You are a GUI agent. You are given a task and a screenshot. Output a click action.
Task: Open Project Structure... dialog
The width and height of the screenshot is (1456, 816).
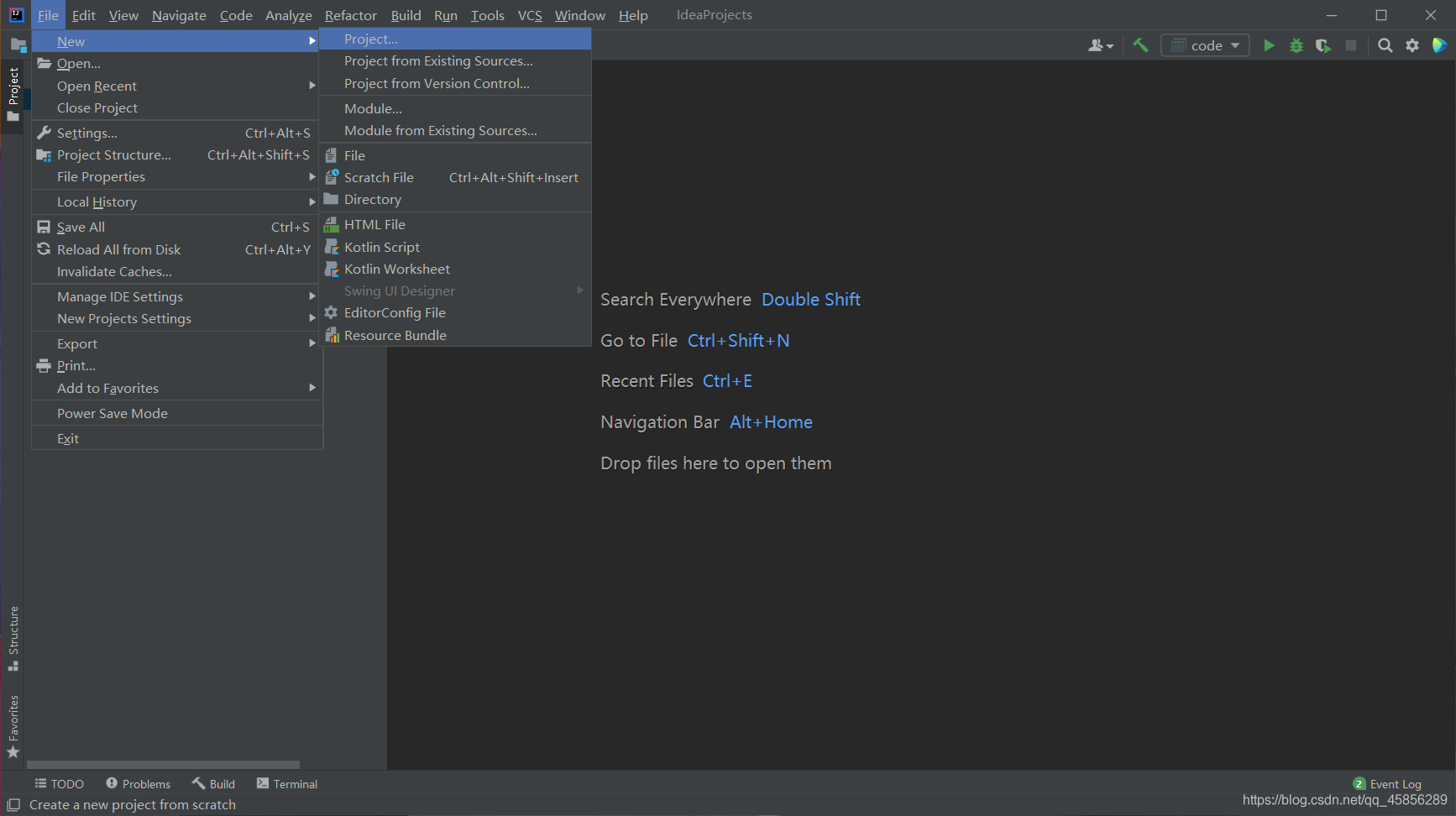175,154
